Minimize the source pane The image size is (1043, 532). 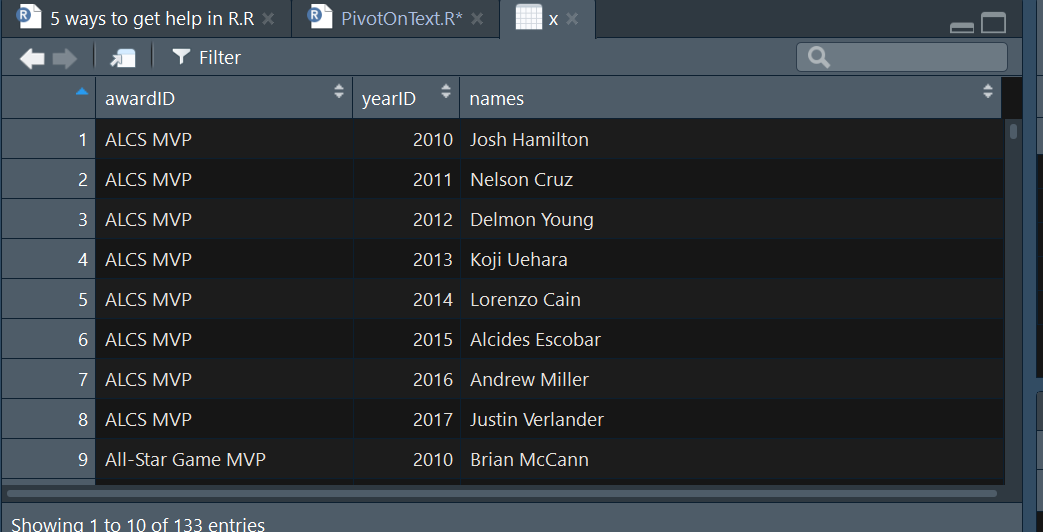[x=962, y=26]
